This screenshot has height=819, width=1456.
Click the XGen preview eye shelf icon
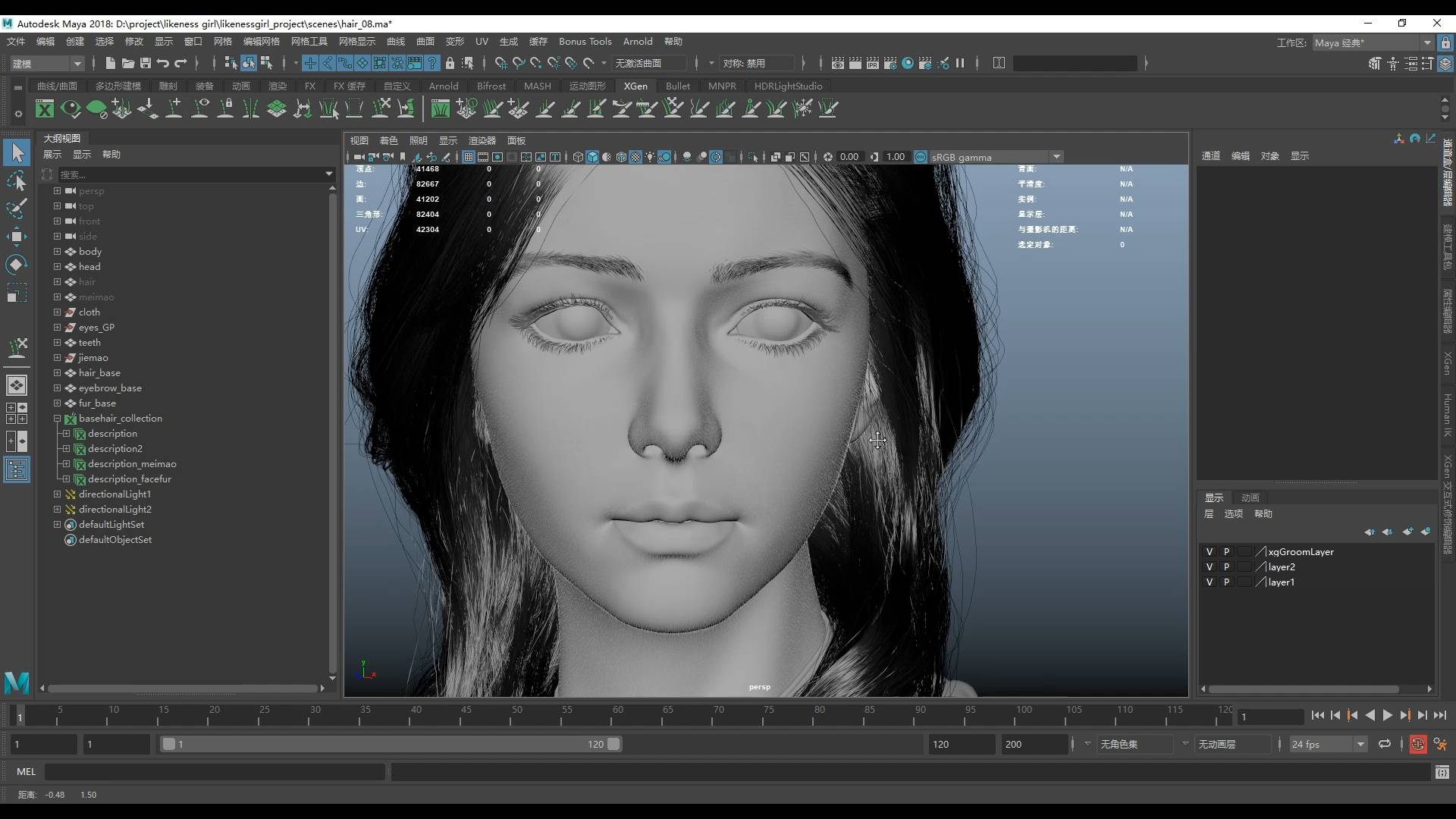coord(71,109)
